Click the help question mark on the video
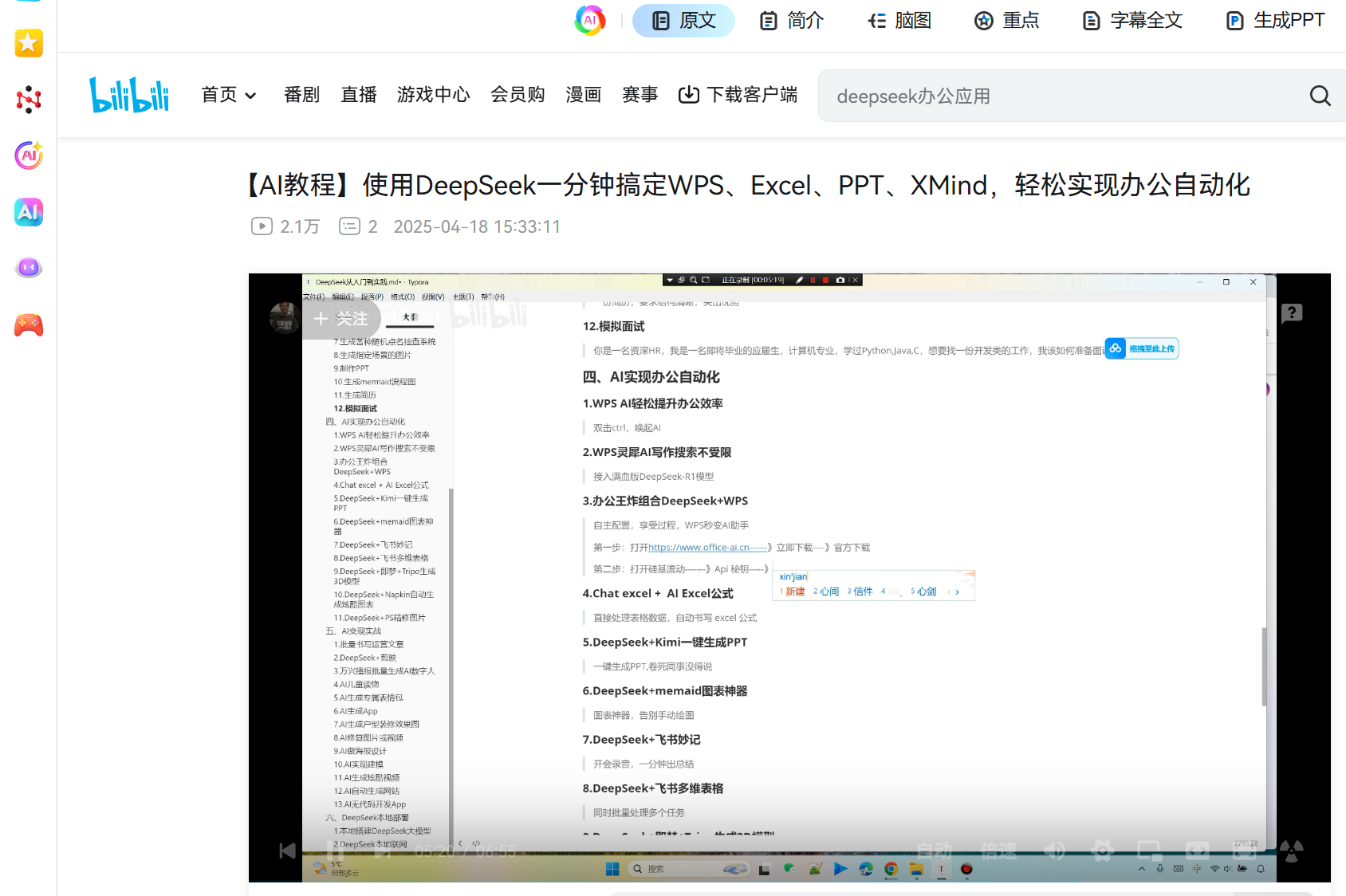 (1292, 313)
